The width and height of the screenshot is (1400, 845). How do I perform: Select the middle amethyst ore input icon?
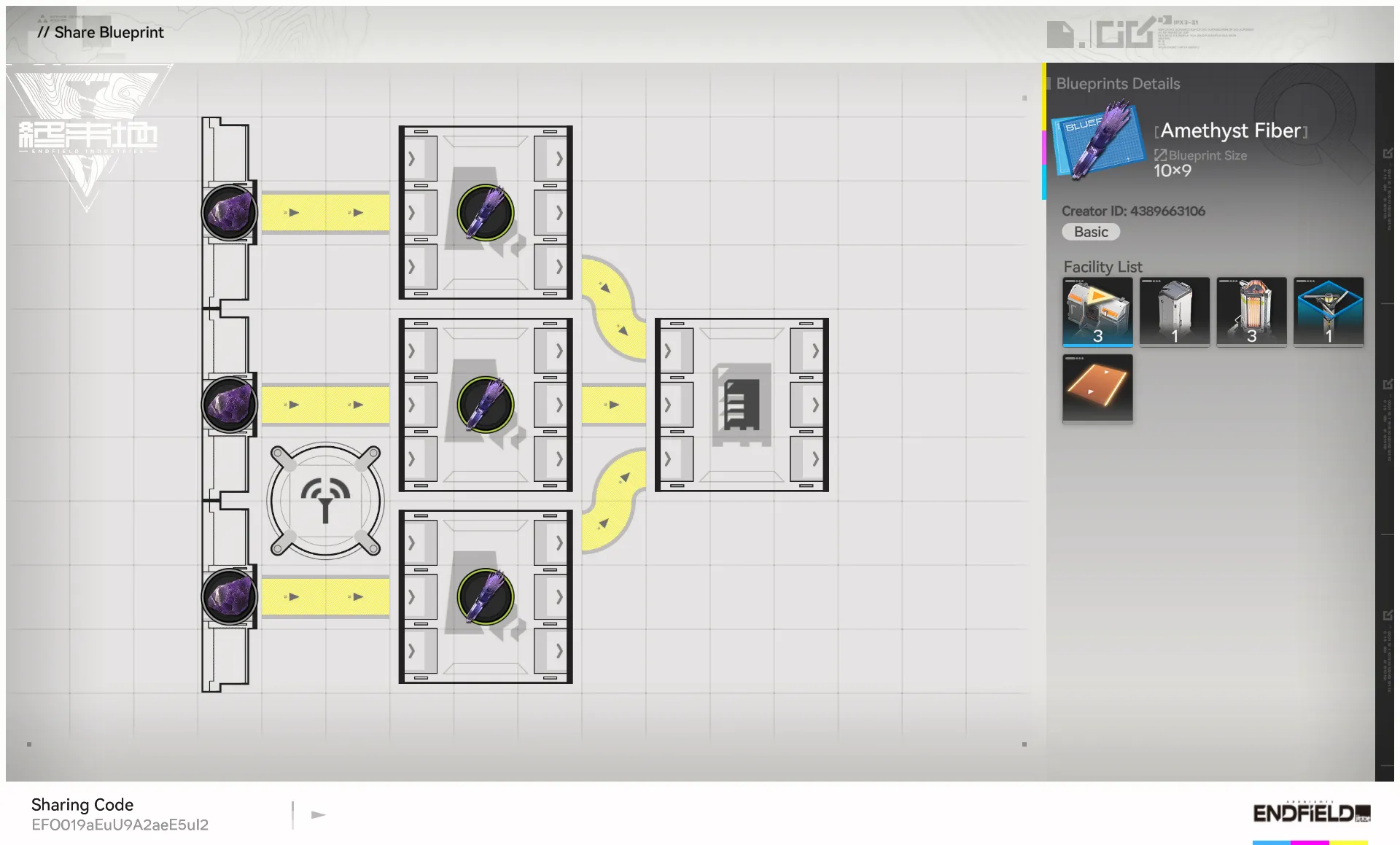pyautogui.click(x=229, y=405)
